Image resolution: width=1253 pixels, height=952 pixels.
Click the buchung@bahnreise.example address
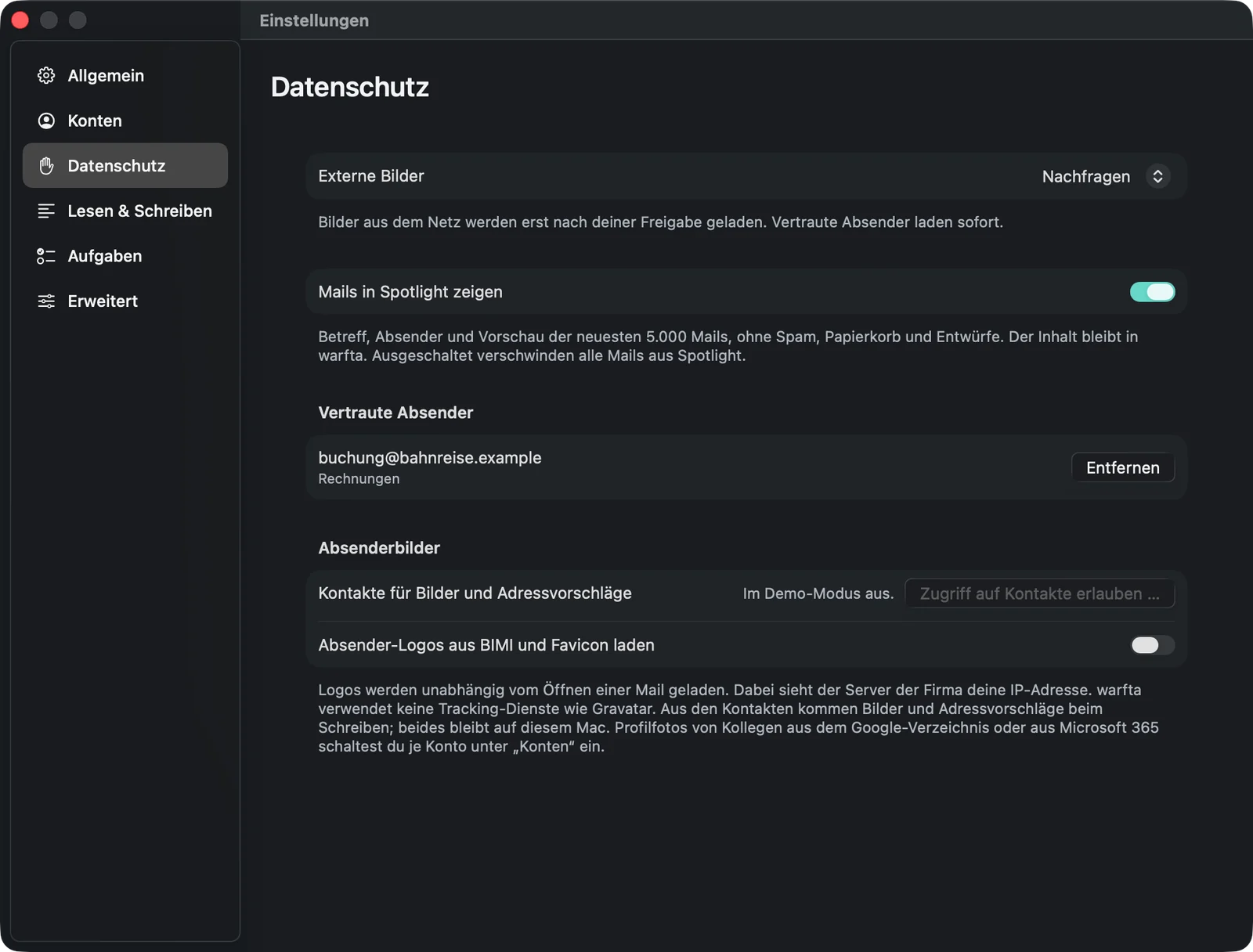click(430, 458)
